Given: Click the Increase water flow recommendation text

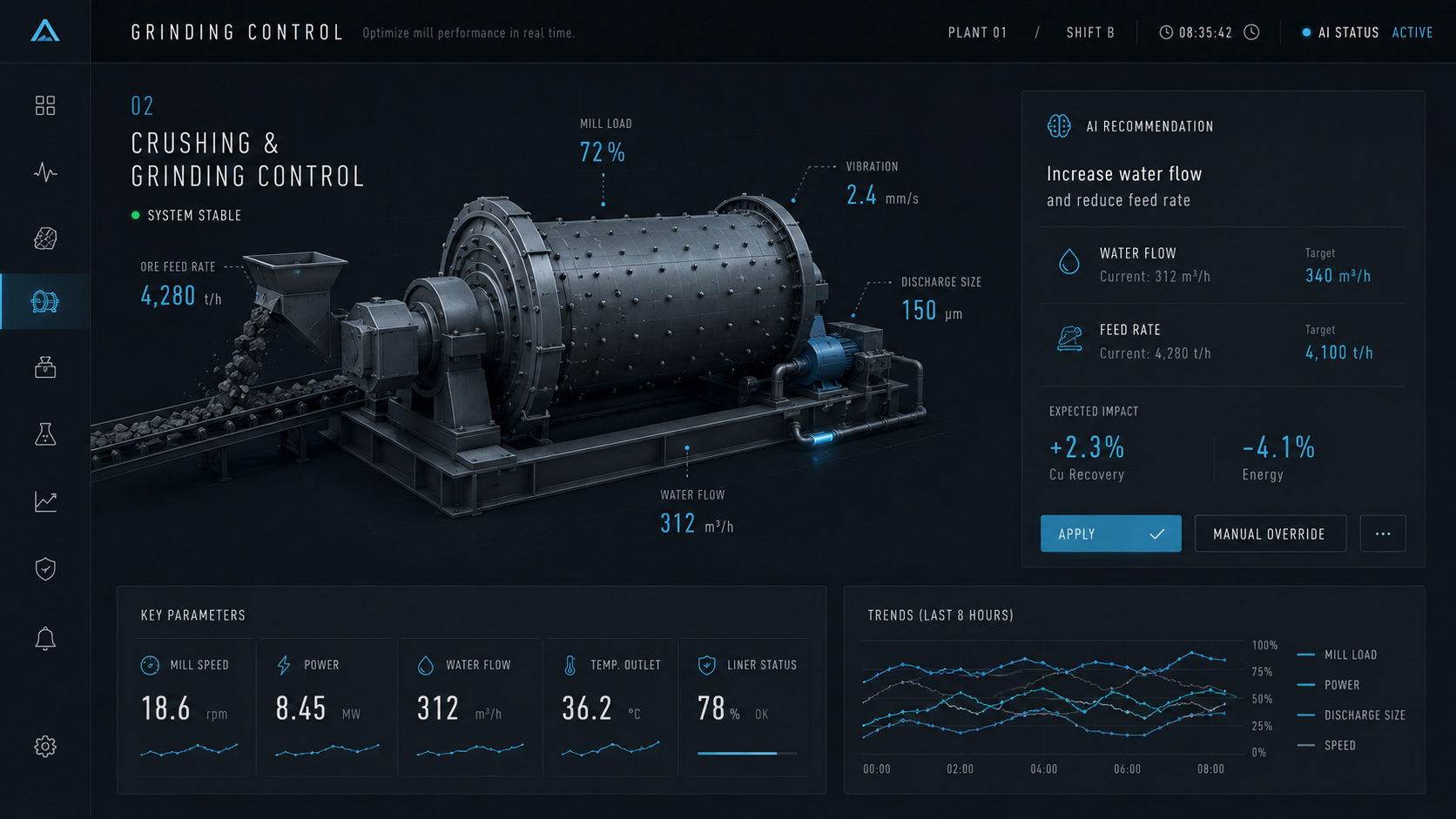Looking at the screenshot, I should 1124,174.
